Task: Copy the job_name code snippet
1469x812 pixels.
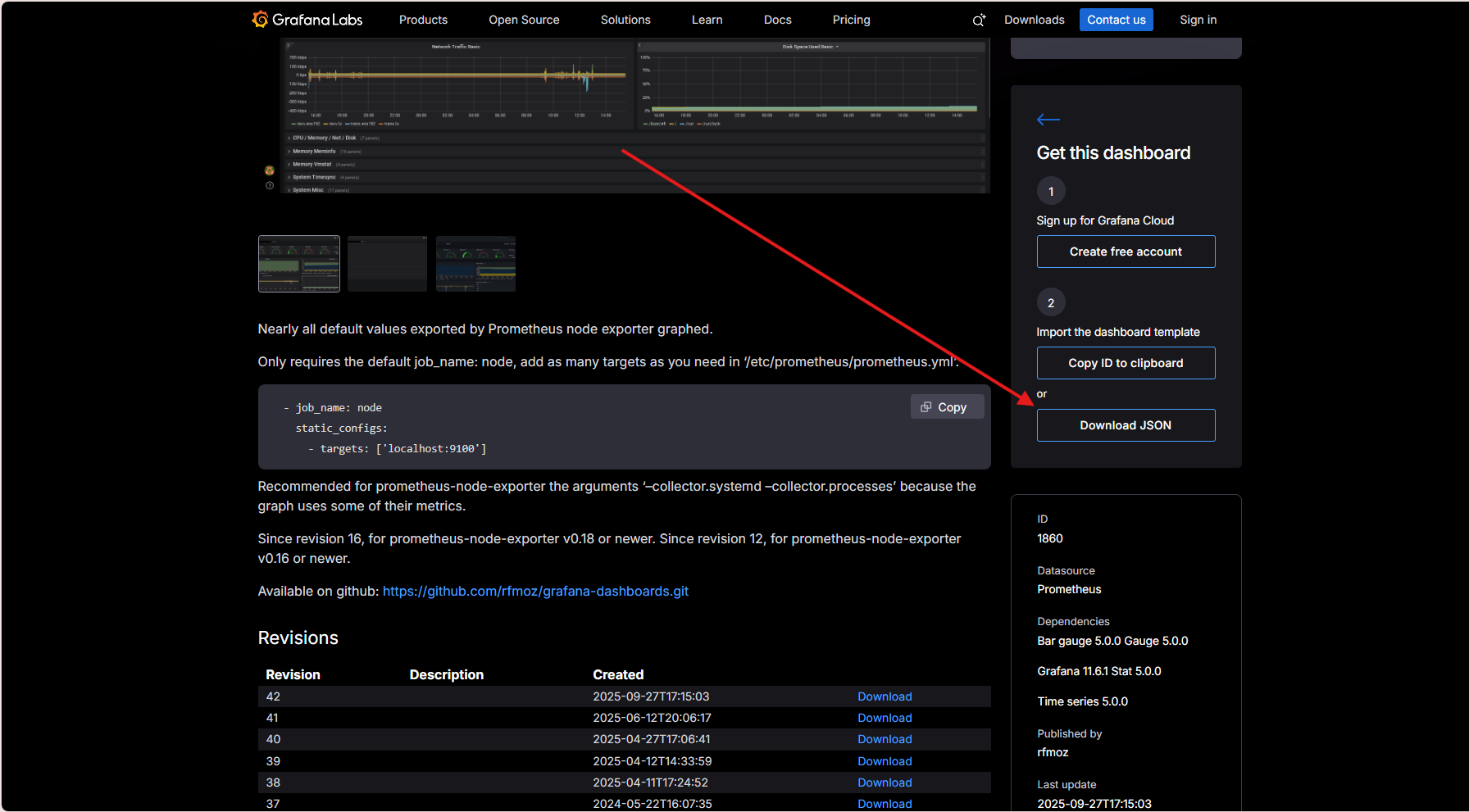Action: click(947, 407)
